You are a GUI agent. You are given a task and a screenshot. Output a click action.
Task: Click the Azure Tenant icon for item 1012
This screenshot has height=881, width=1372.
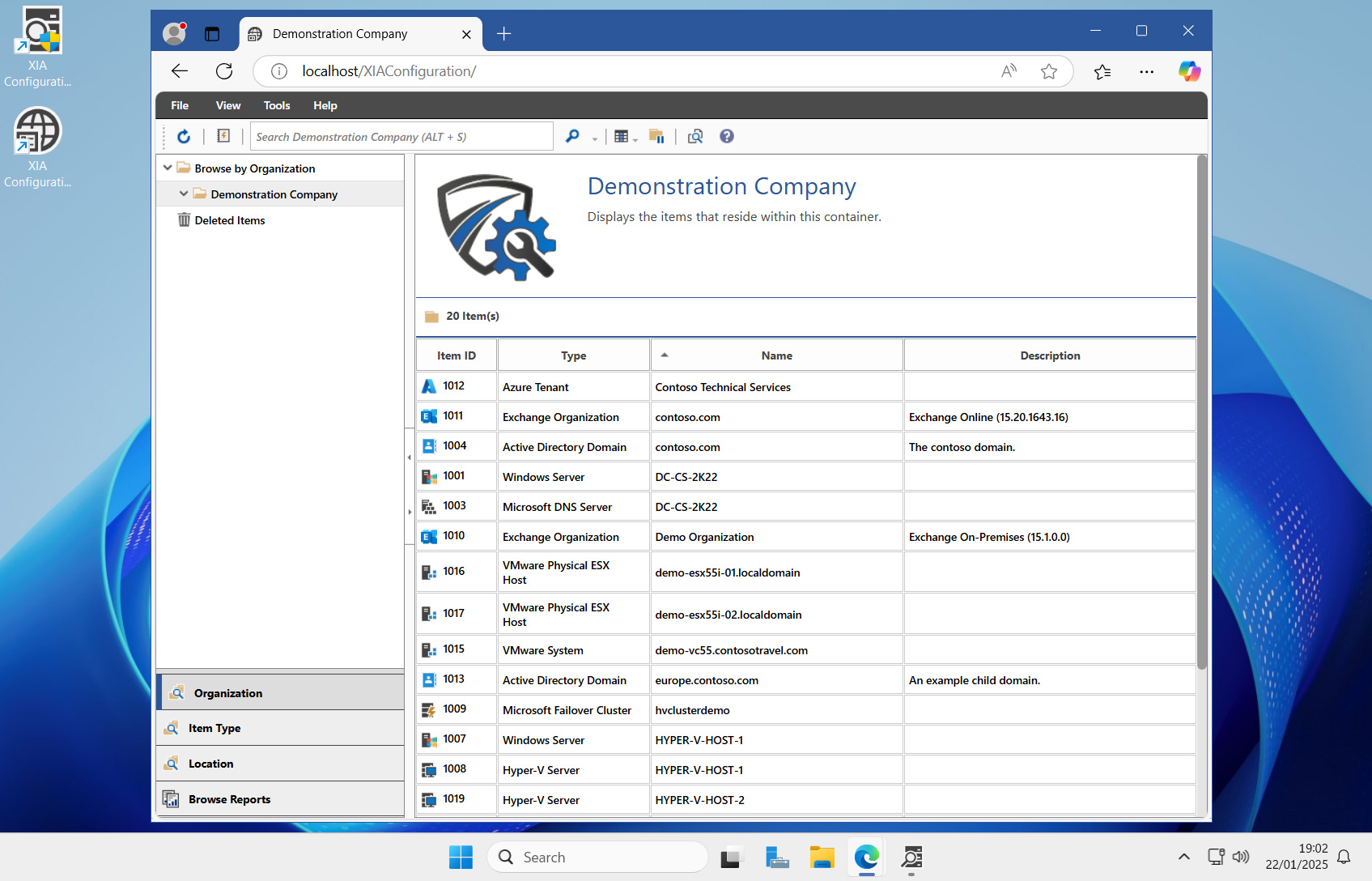pos(429,387)
